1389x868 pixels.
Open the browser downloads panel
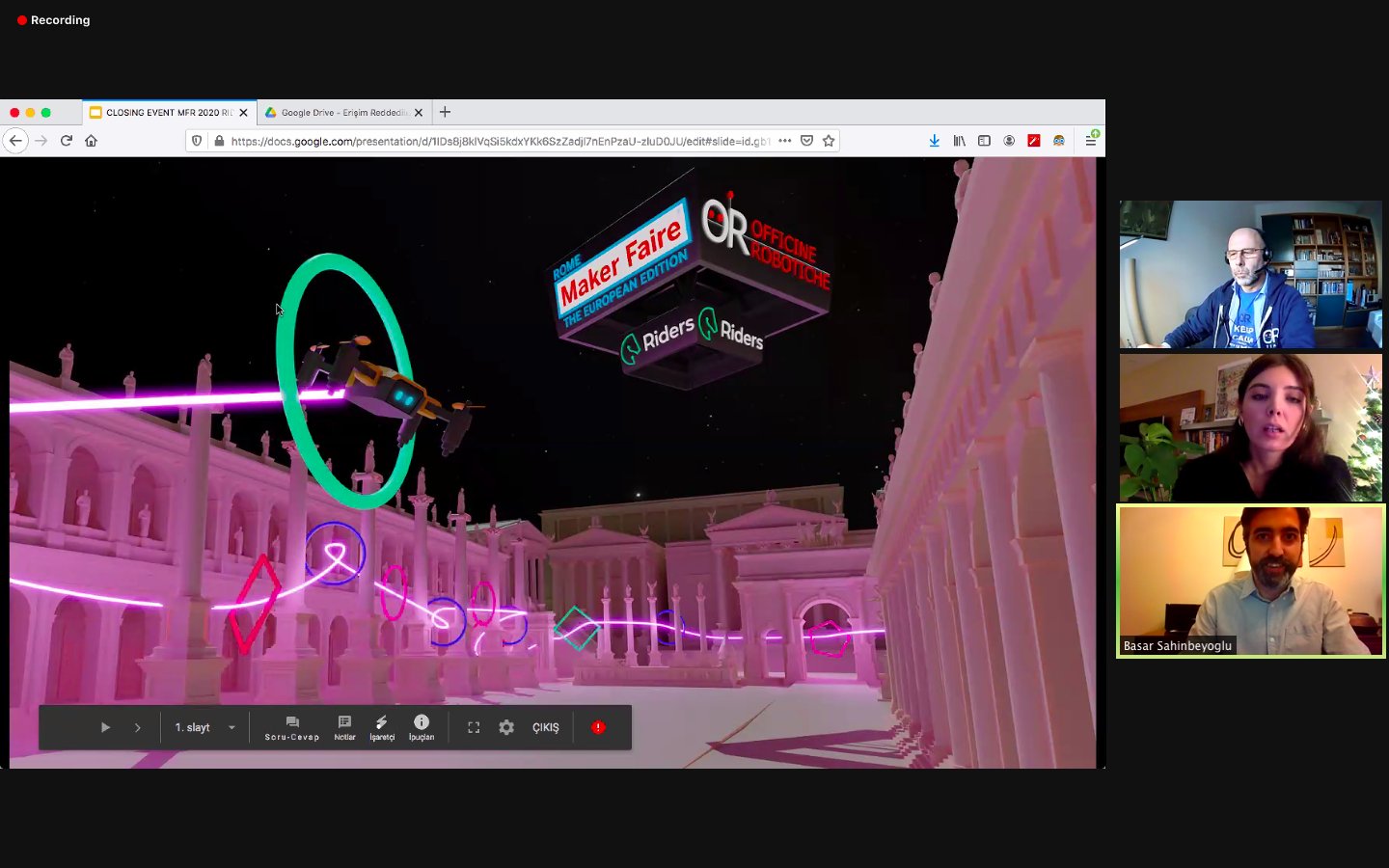click(934, 141)
